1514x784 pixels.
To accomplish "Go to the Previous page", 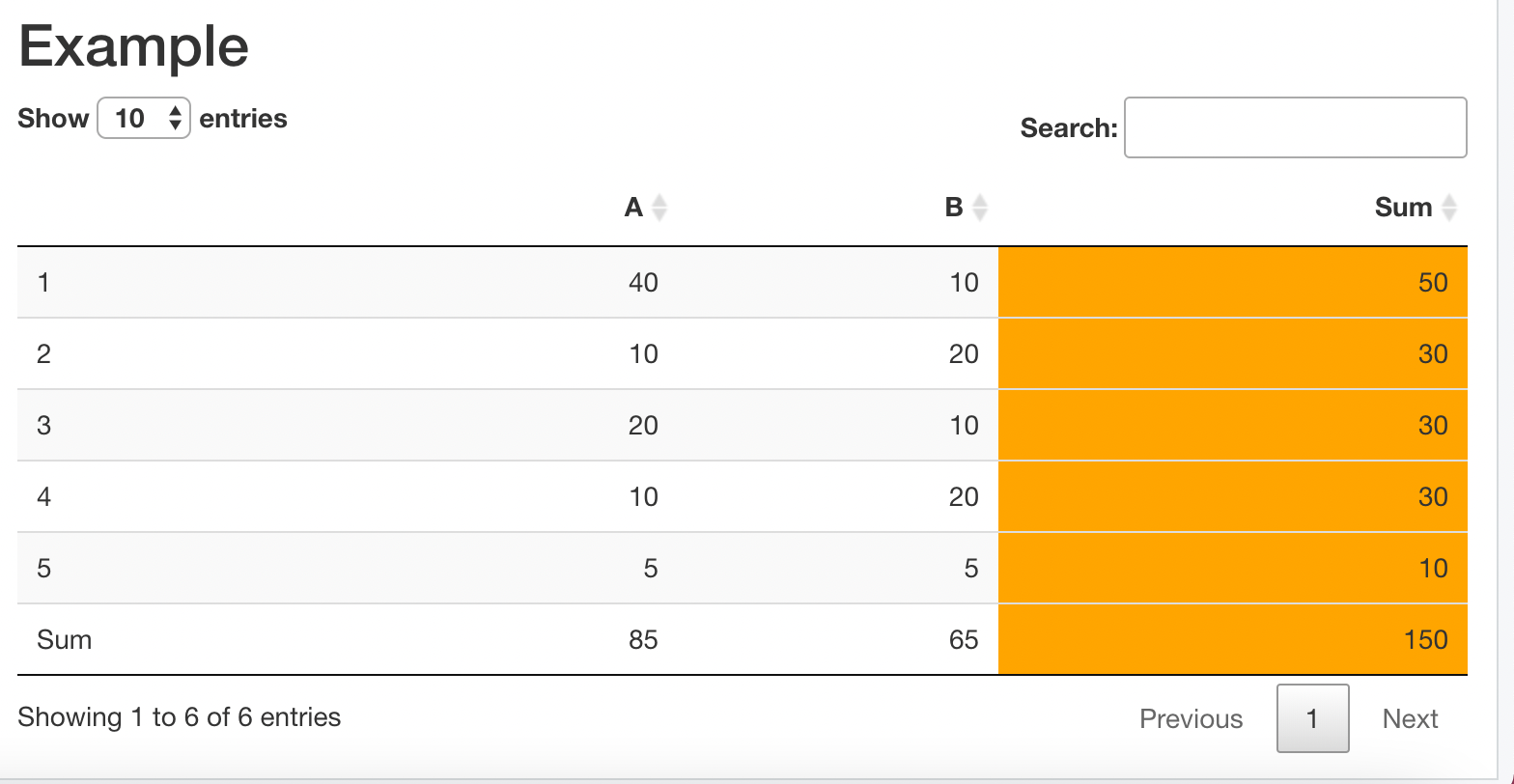I will coord(1191,718).
